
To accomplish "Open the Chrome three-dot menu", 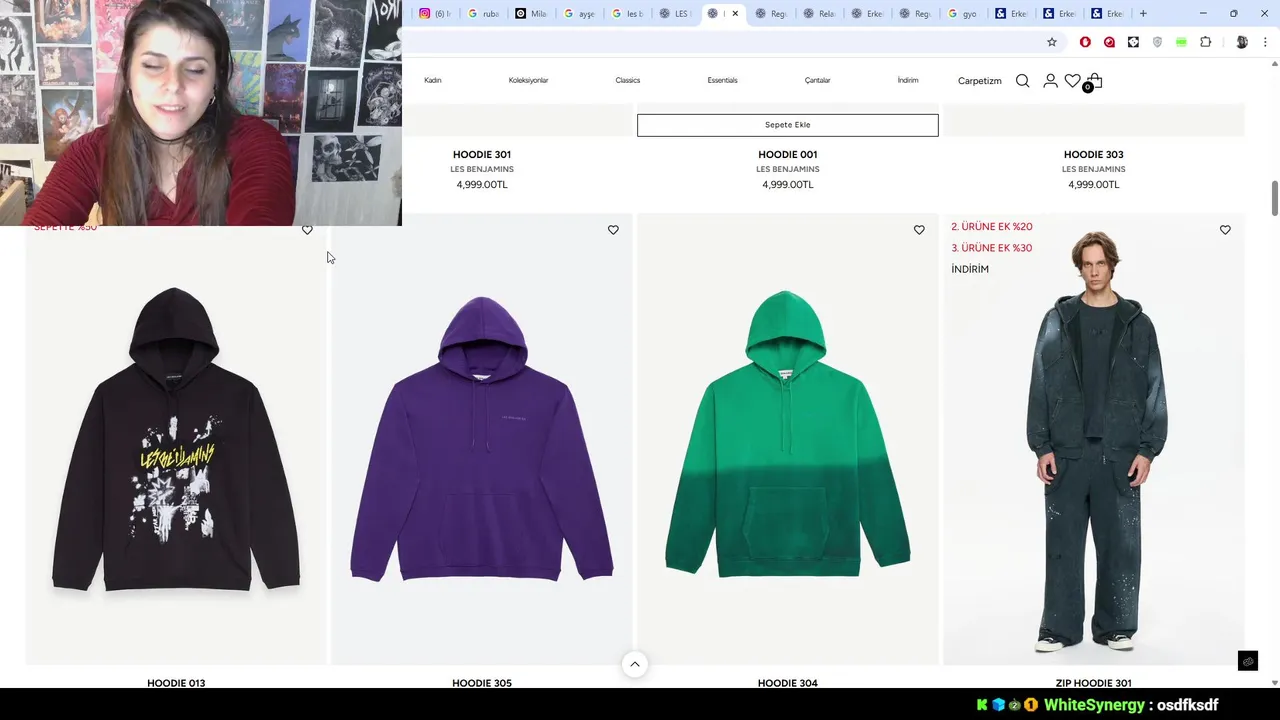I will coord(1265,42).
